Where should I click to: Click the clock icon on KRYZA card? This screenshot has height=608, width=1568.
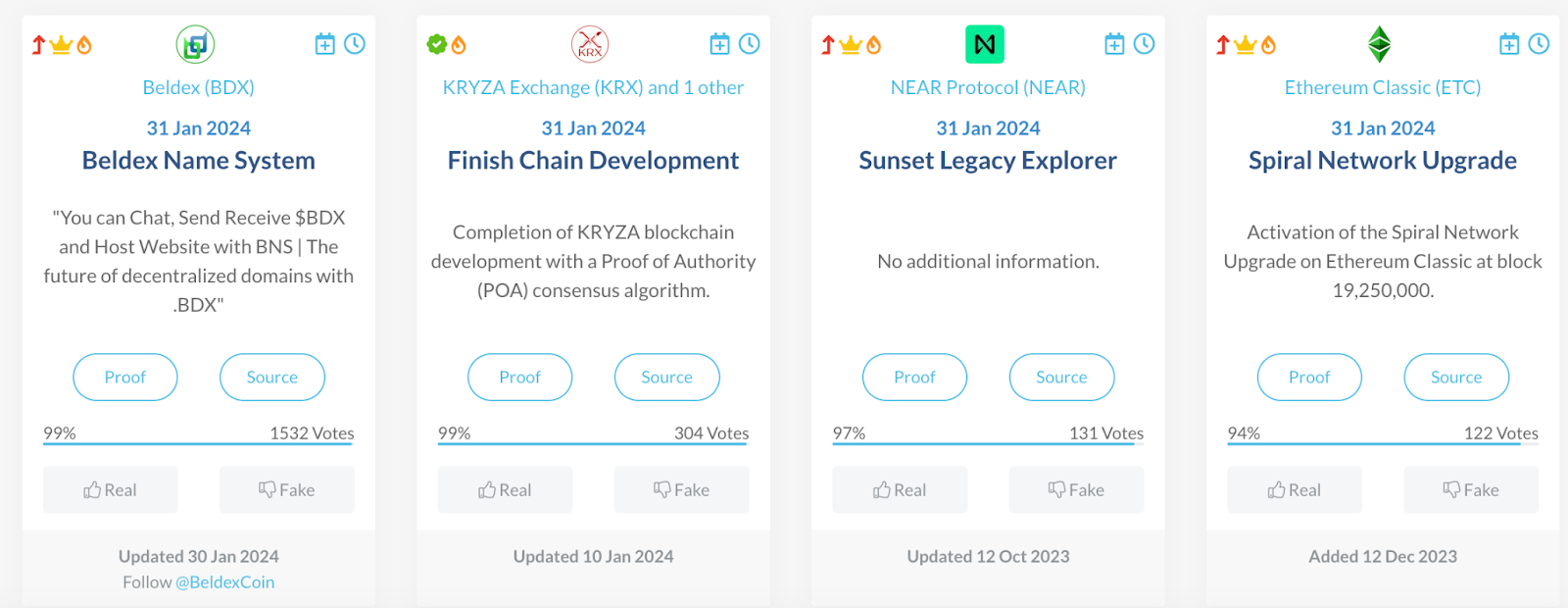750,44
